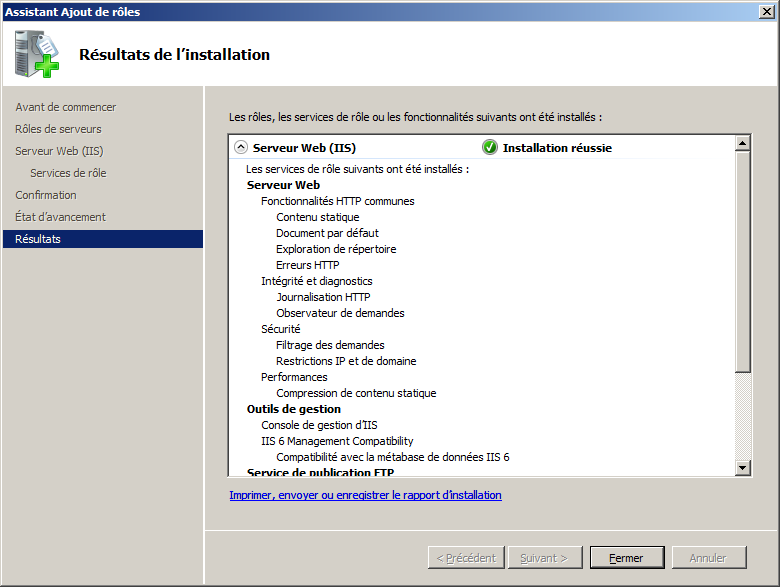Click the Fermer button
This screenshot has width=780, height=587.
[626, 558]
